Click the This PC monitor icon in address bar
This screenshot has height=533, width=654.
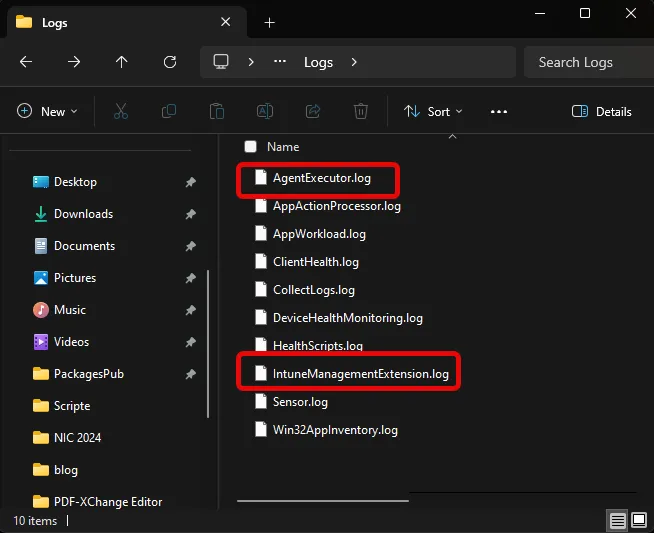point(221,62)
